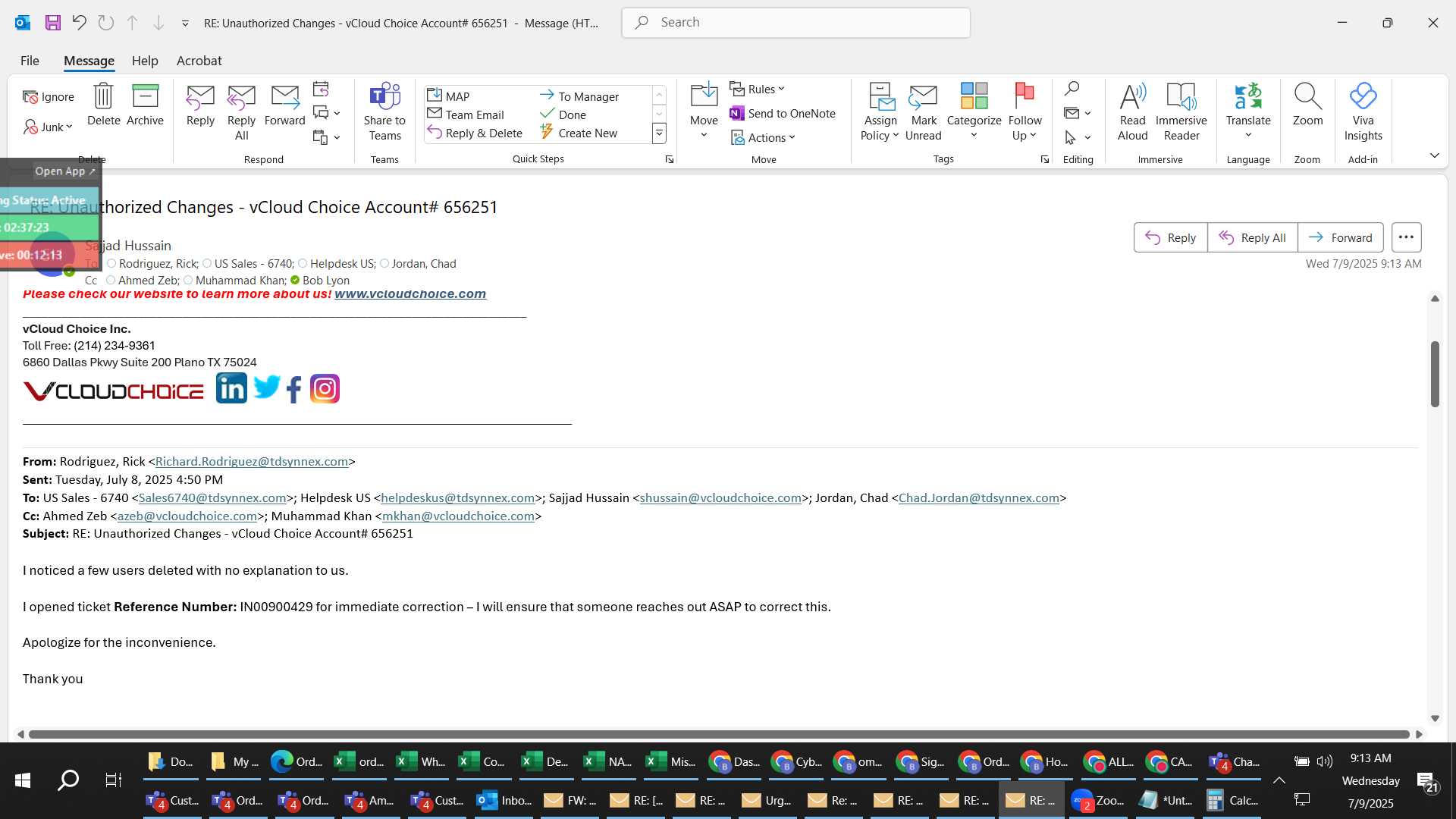Select the Message tab
The height and width of the screenshot is (819, 1456).
pos(89,61)
